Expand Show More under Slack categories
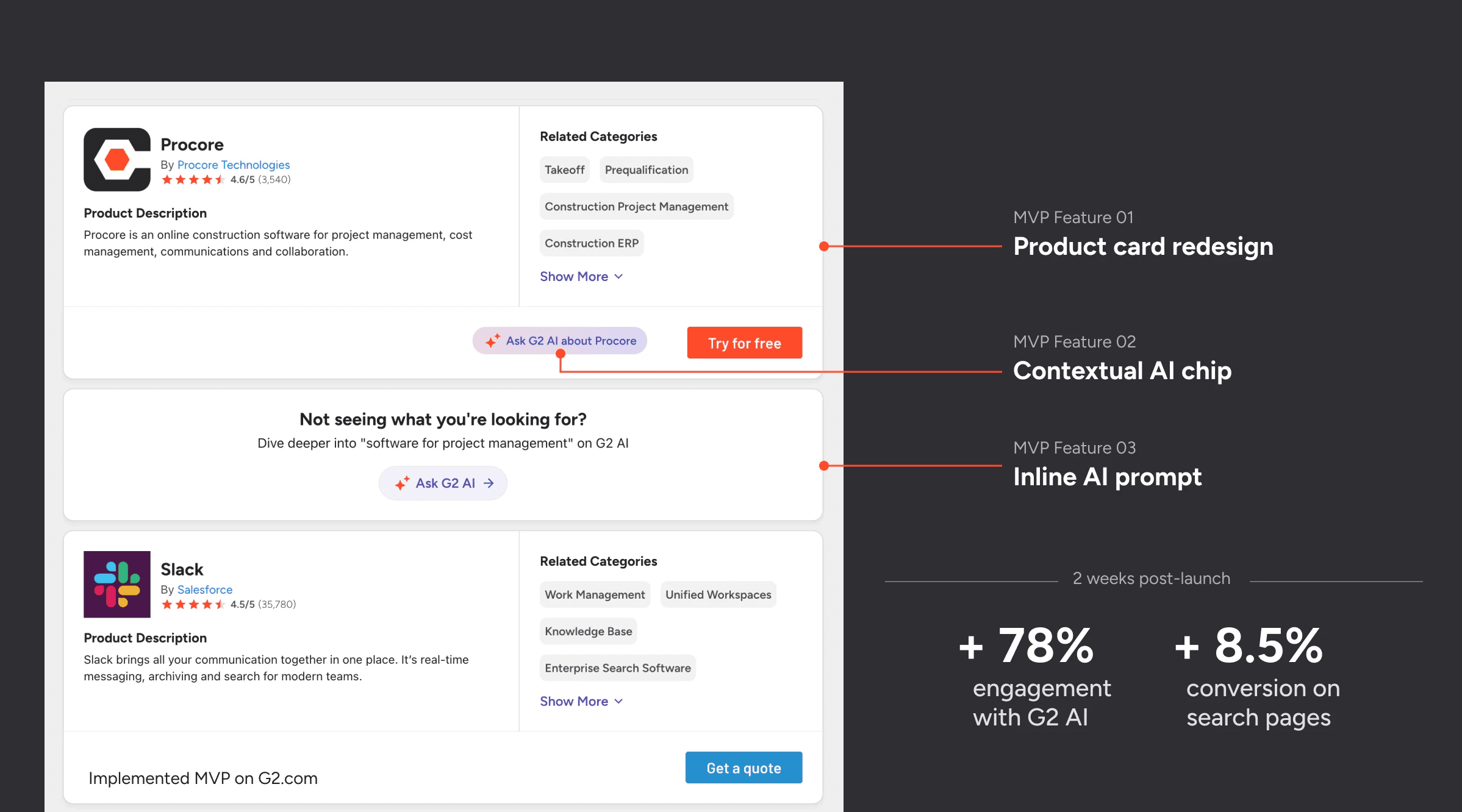The width and height of the screenshot is (1462, 812). (x=574, y=702)
